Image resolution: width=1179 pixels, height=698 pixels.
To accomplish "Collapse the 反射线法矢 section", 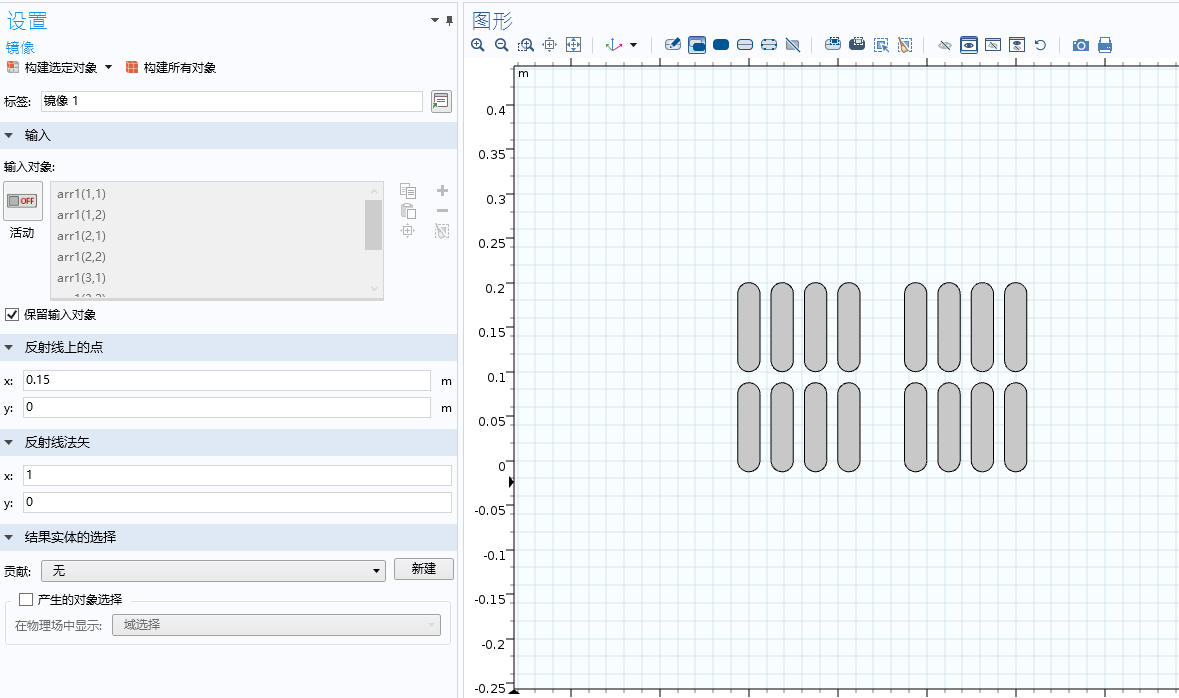I will click(9, 442).
